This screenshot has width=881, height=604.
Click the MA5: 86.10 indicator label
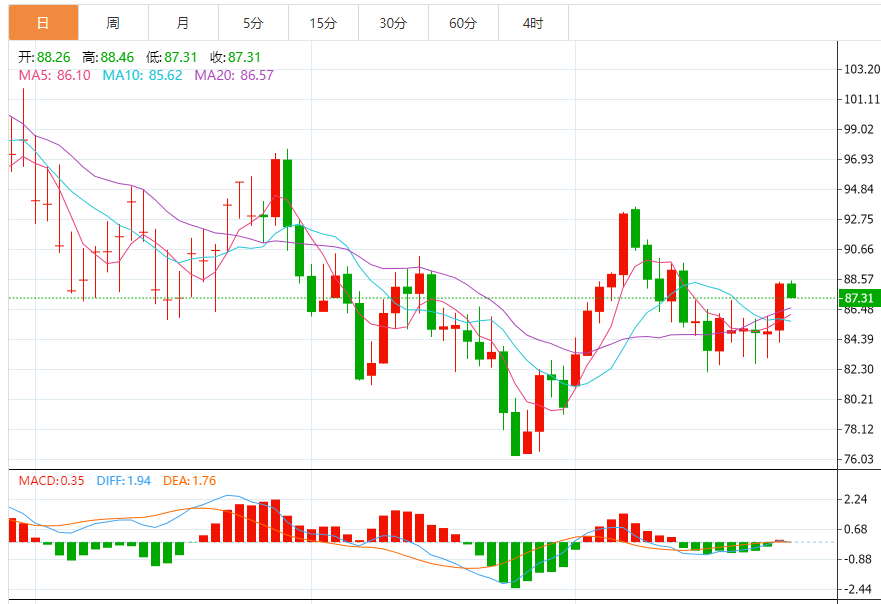coord(55,75)
